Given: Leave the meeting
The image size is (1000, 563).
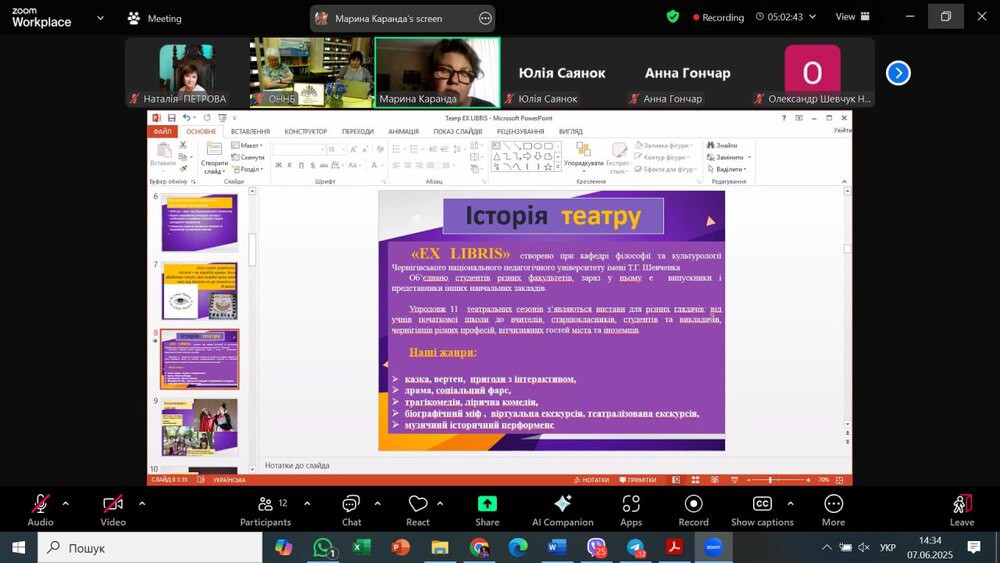Looking at the screenshot, I should (961, 508).
